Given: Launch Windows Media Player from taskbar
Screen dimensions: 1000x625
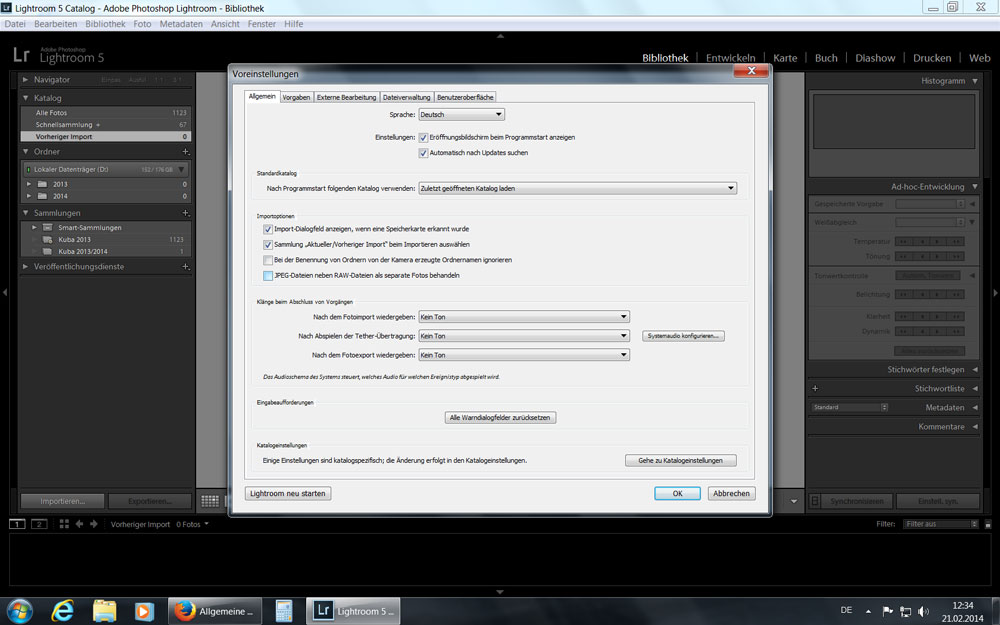Looking at the screenshot, I should pos(144,610).
